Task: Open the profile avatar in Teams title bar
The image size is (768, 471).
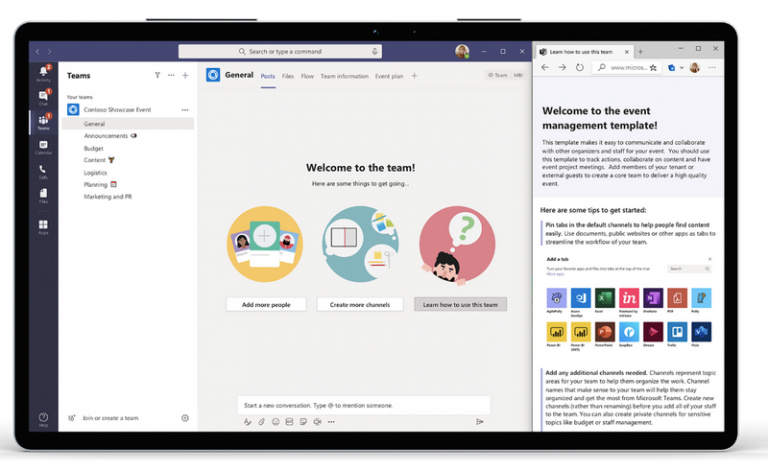Action: (x=461, y=51)
